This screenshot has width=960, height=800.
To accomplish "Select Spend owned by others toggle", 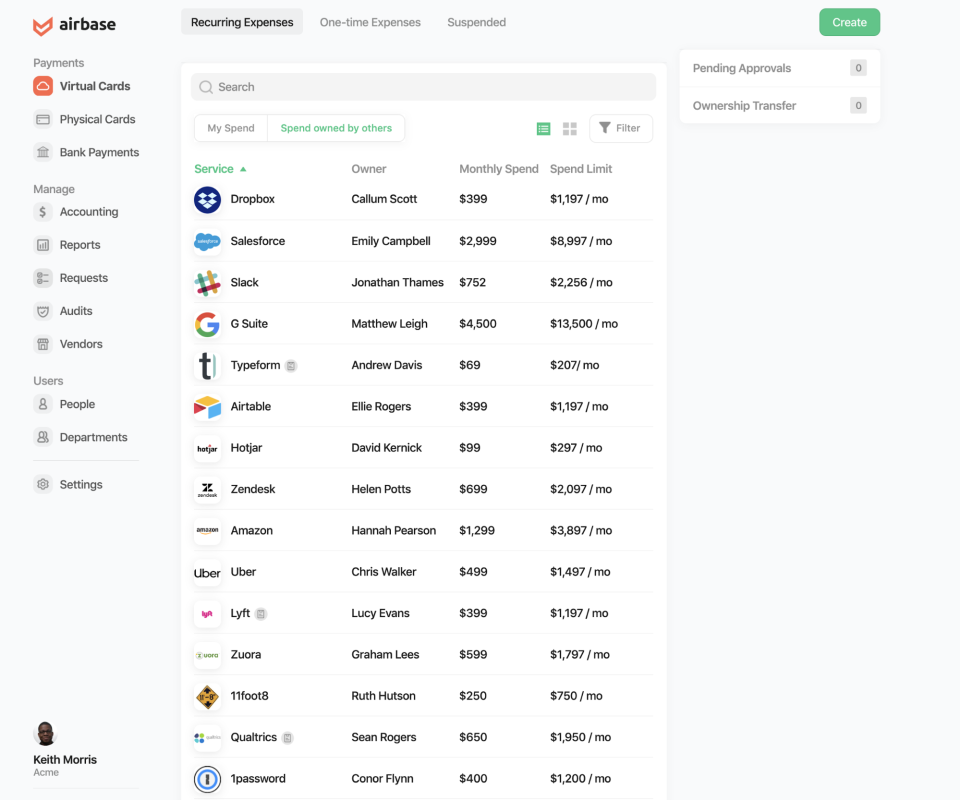I will coord(336,129).
